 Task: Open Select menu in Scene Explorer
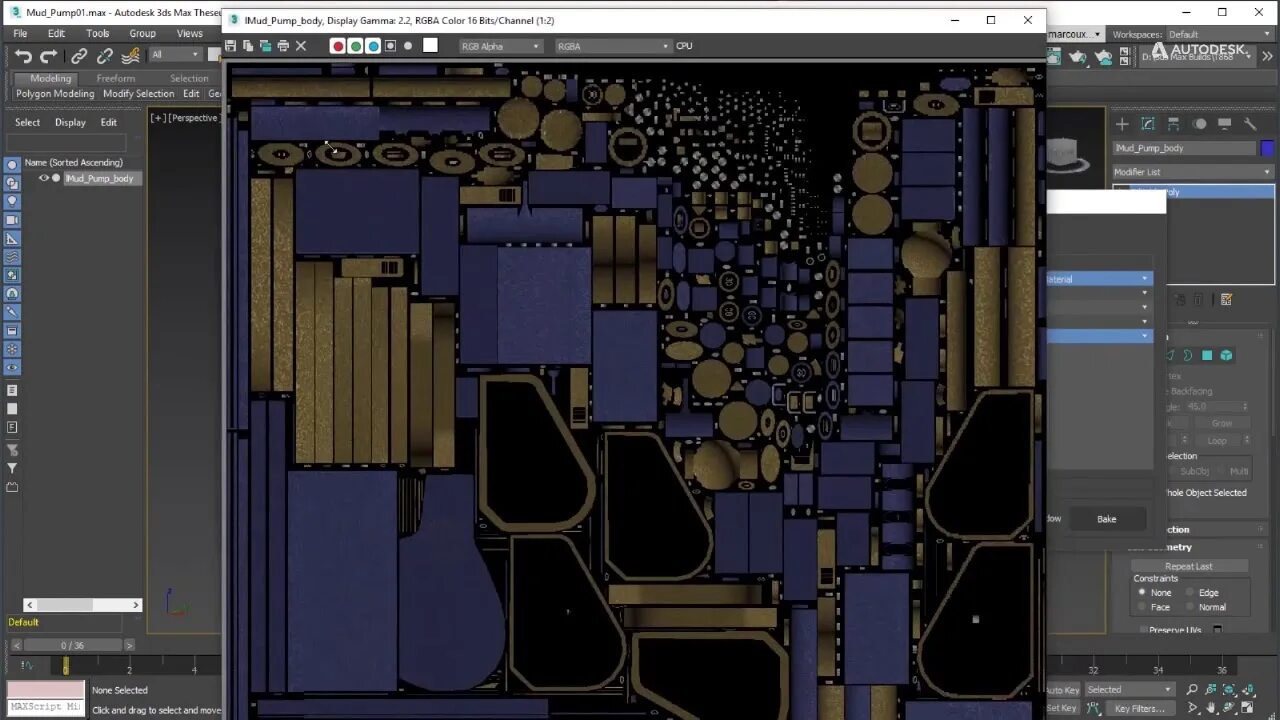click(x=28, y=122)
